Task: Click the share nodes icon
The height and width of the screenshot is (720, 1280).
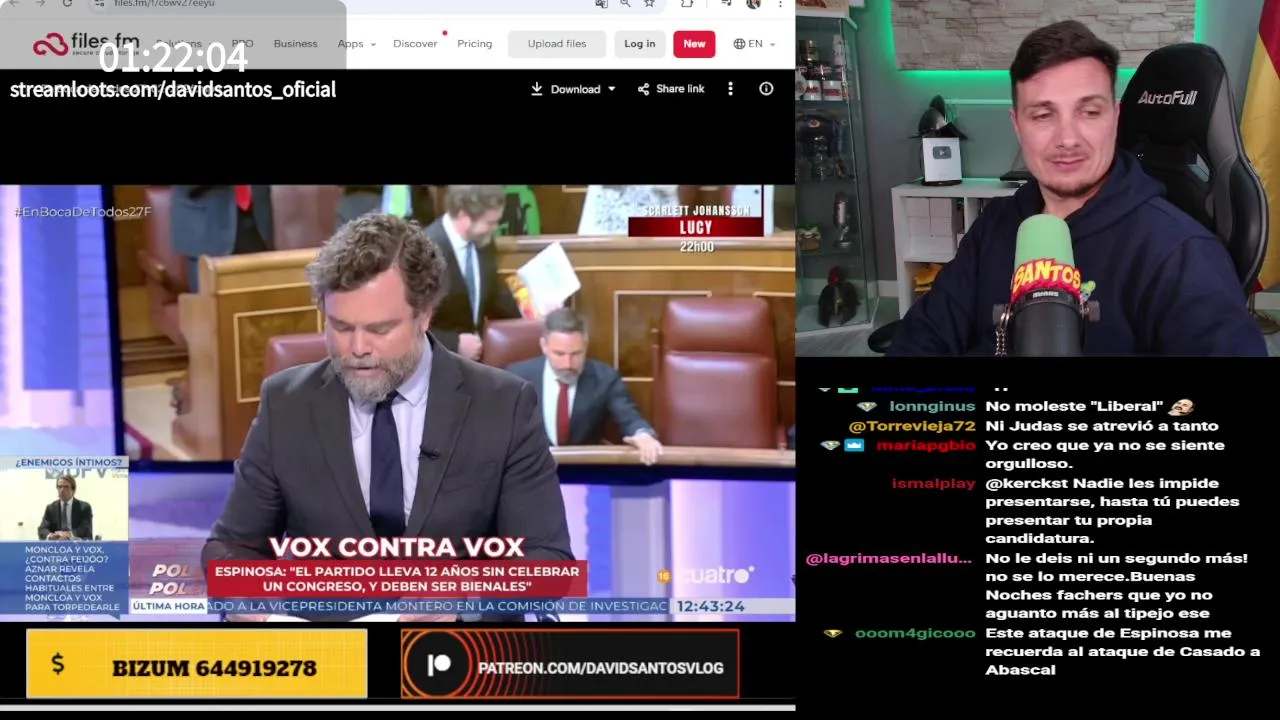Action: 643,89
